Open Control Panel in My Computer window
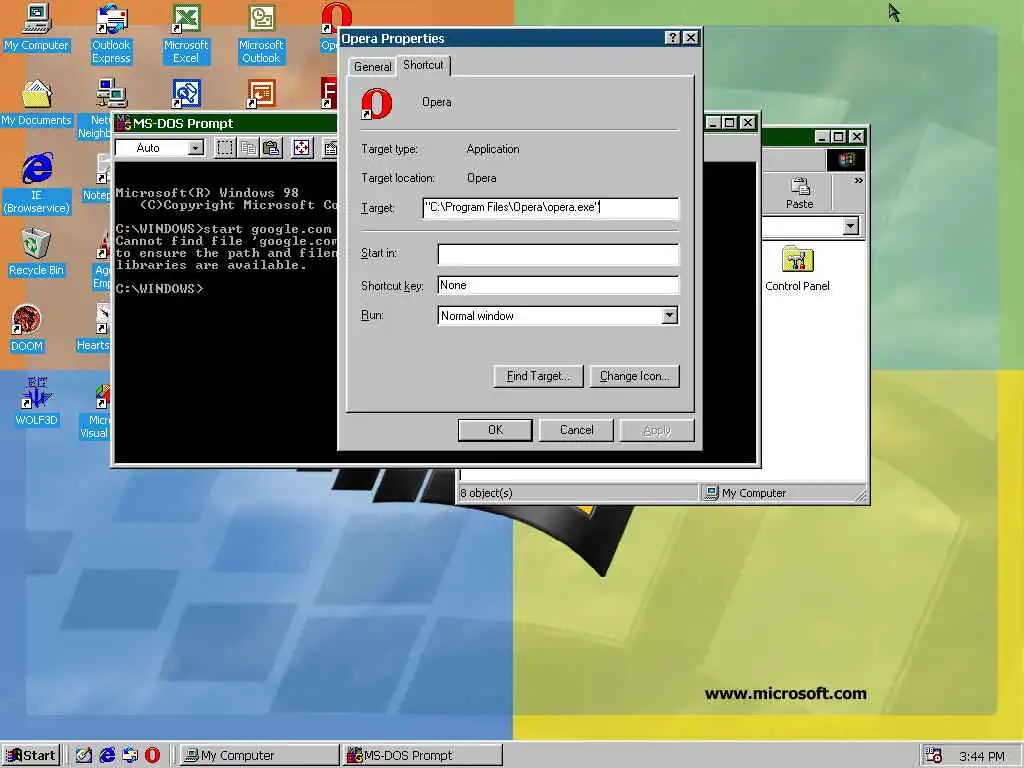Image resolution: width=1024 pixels, height=768 pixels. pyautogui.click(x=797, y=268)
